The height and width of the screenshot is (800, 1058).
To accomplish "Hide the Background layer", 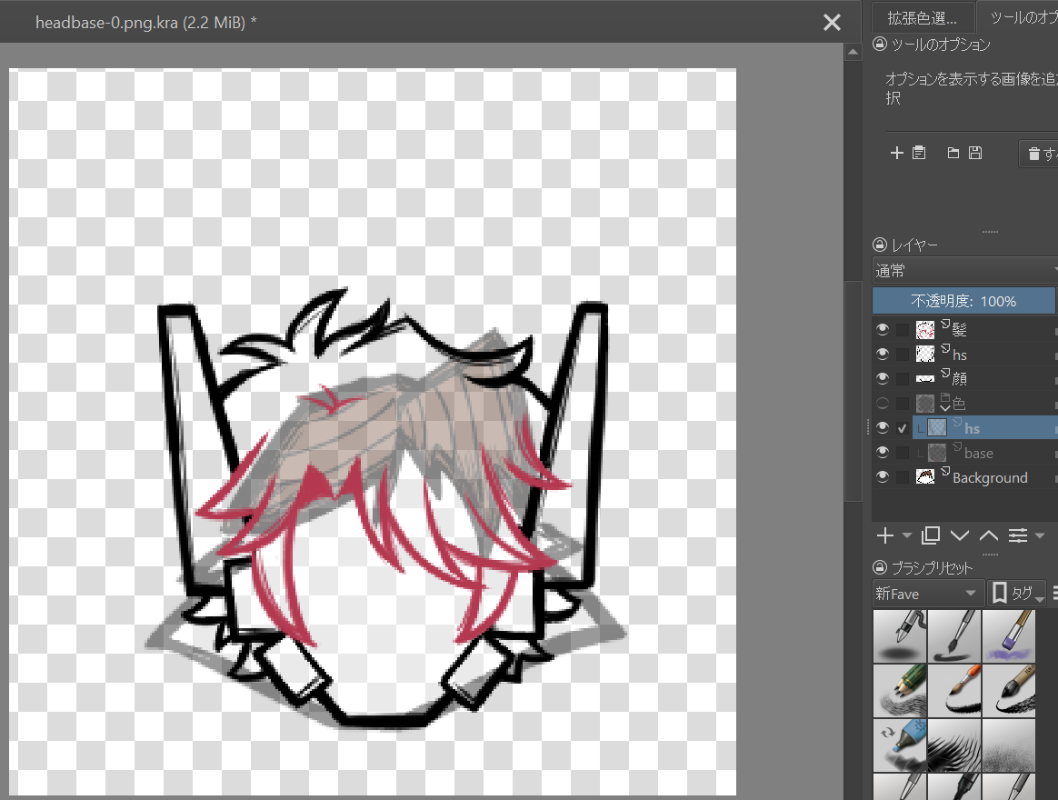I will (882, 477).
